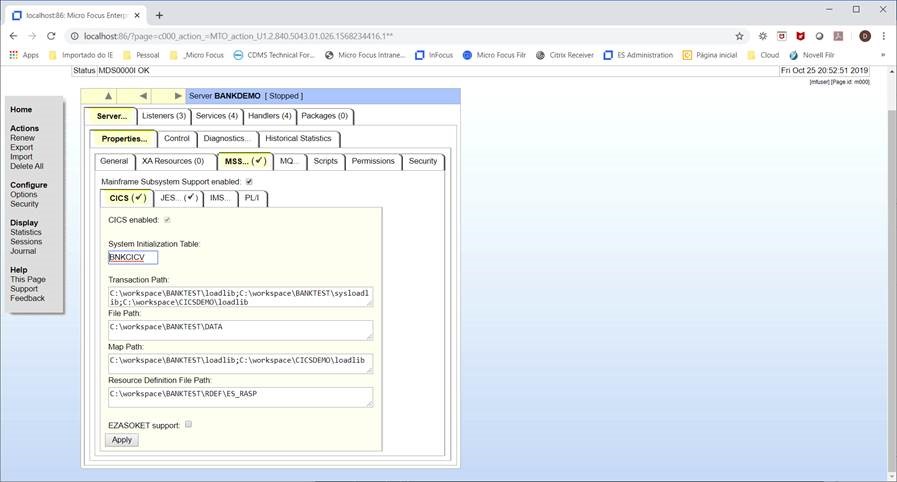The width and height of the screenshot is (897, 482).
Task: Open the Cloud bookmarks folder
Action: click(763, 55)
